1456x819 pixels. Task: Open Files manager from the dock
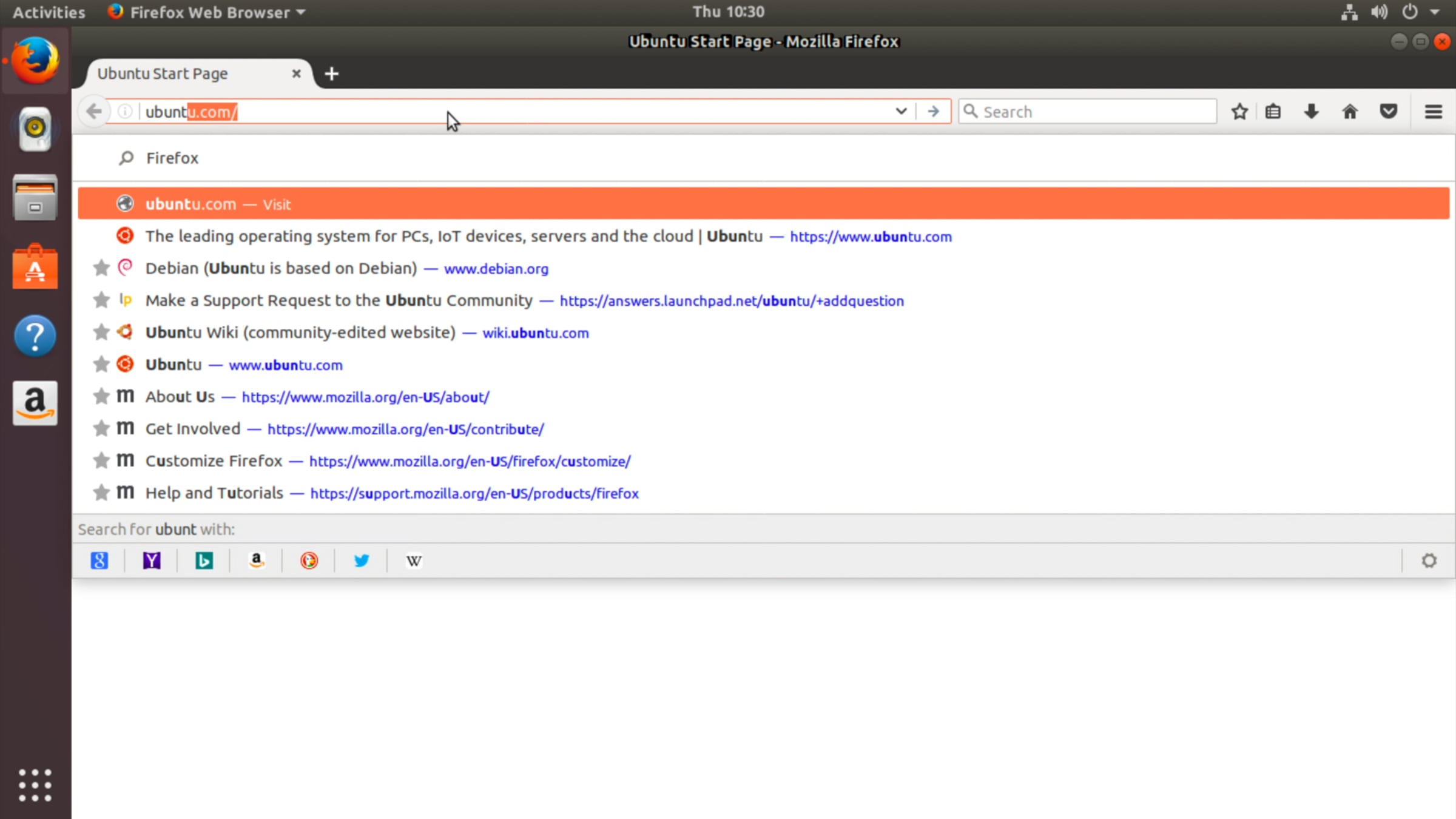click(x=35, y=198)
